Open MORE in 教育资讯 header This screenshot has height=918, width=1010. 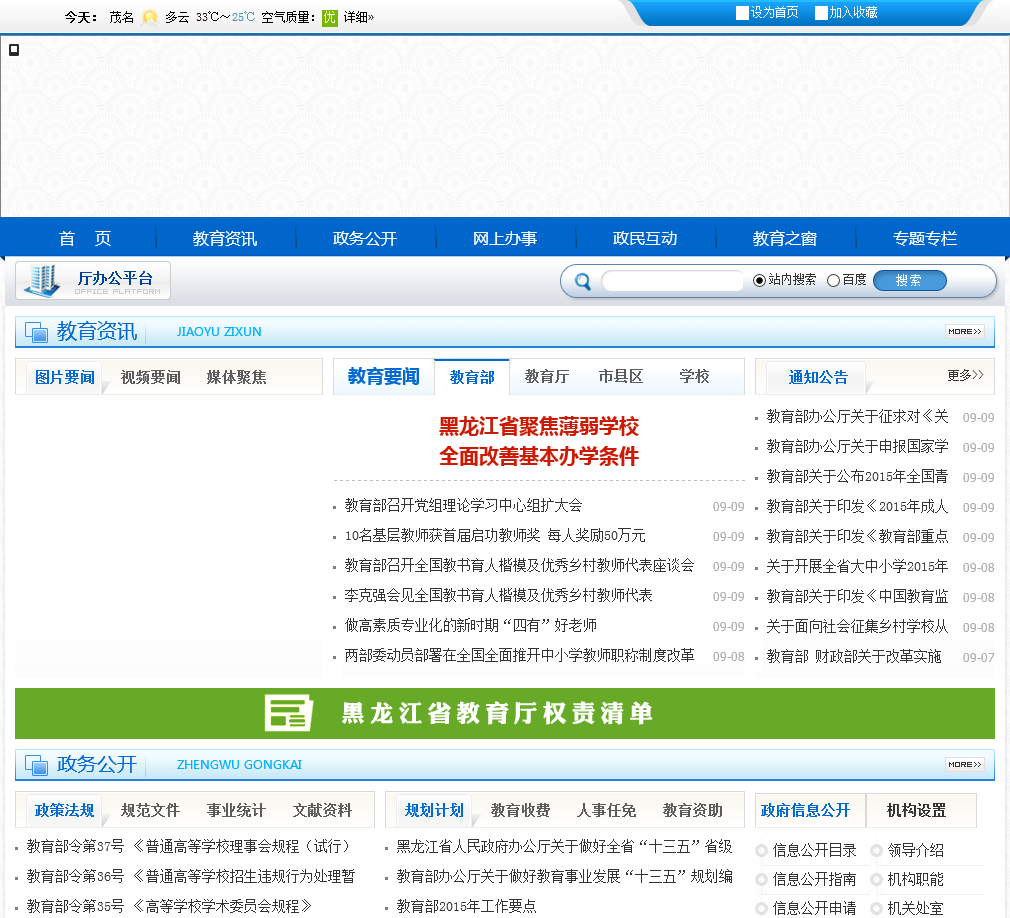coord(964,331)
